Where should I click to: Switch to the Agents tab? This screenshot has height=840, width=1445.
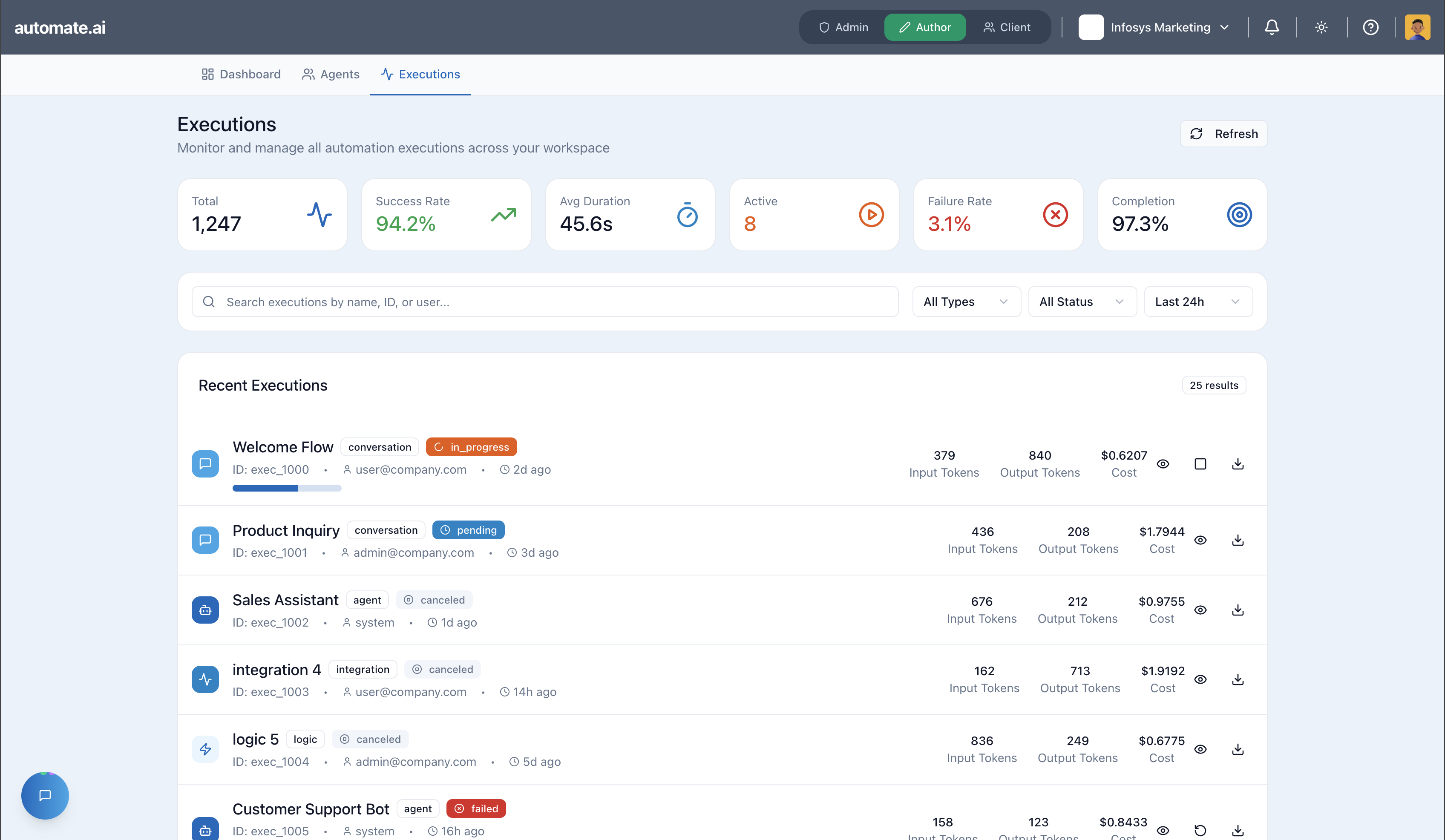(x=331, y=74)
